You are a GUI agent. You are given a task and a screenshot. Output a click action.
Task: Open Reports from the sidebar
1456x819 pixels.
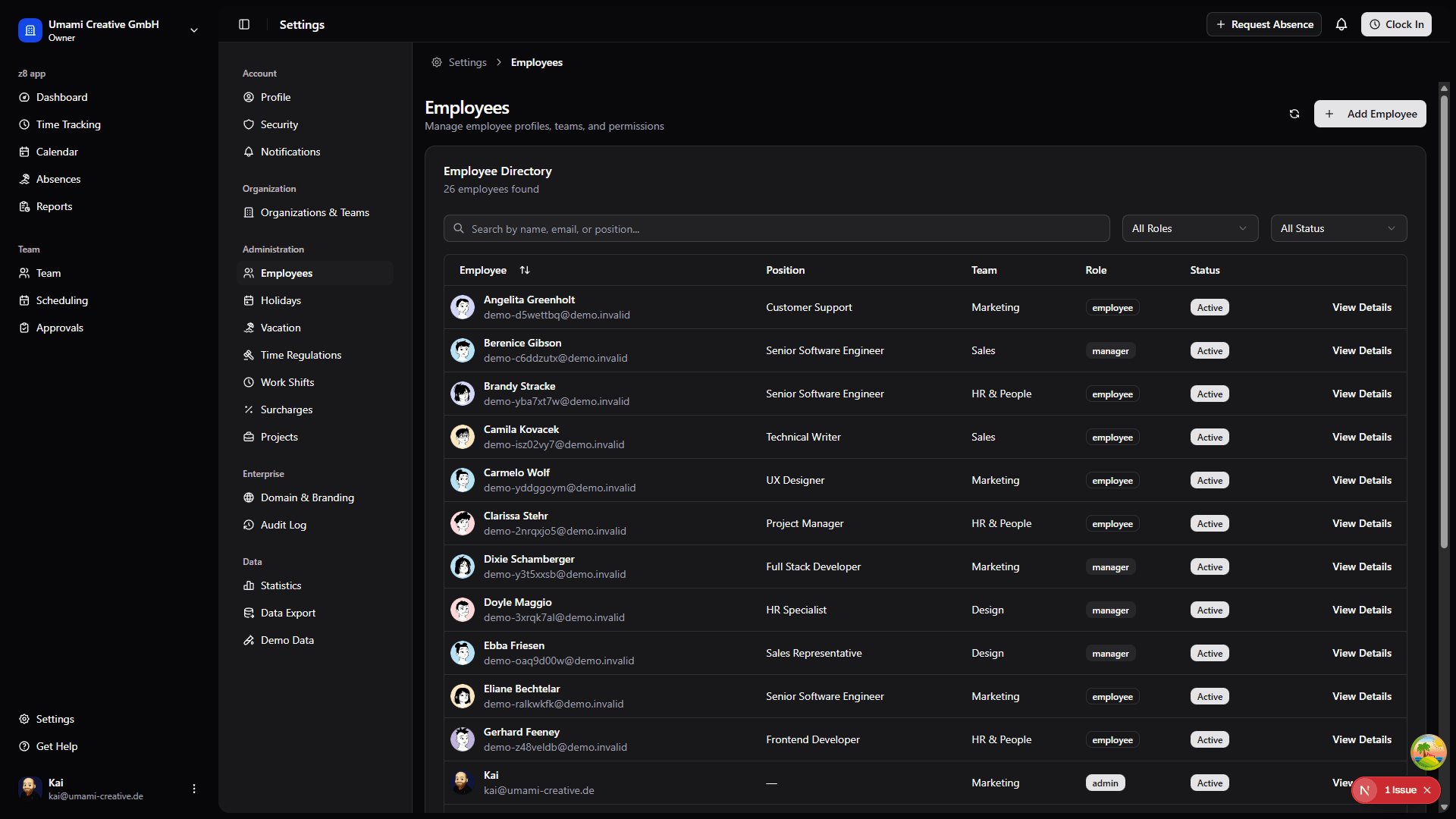point(54,206)
